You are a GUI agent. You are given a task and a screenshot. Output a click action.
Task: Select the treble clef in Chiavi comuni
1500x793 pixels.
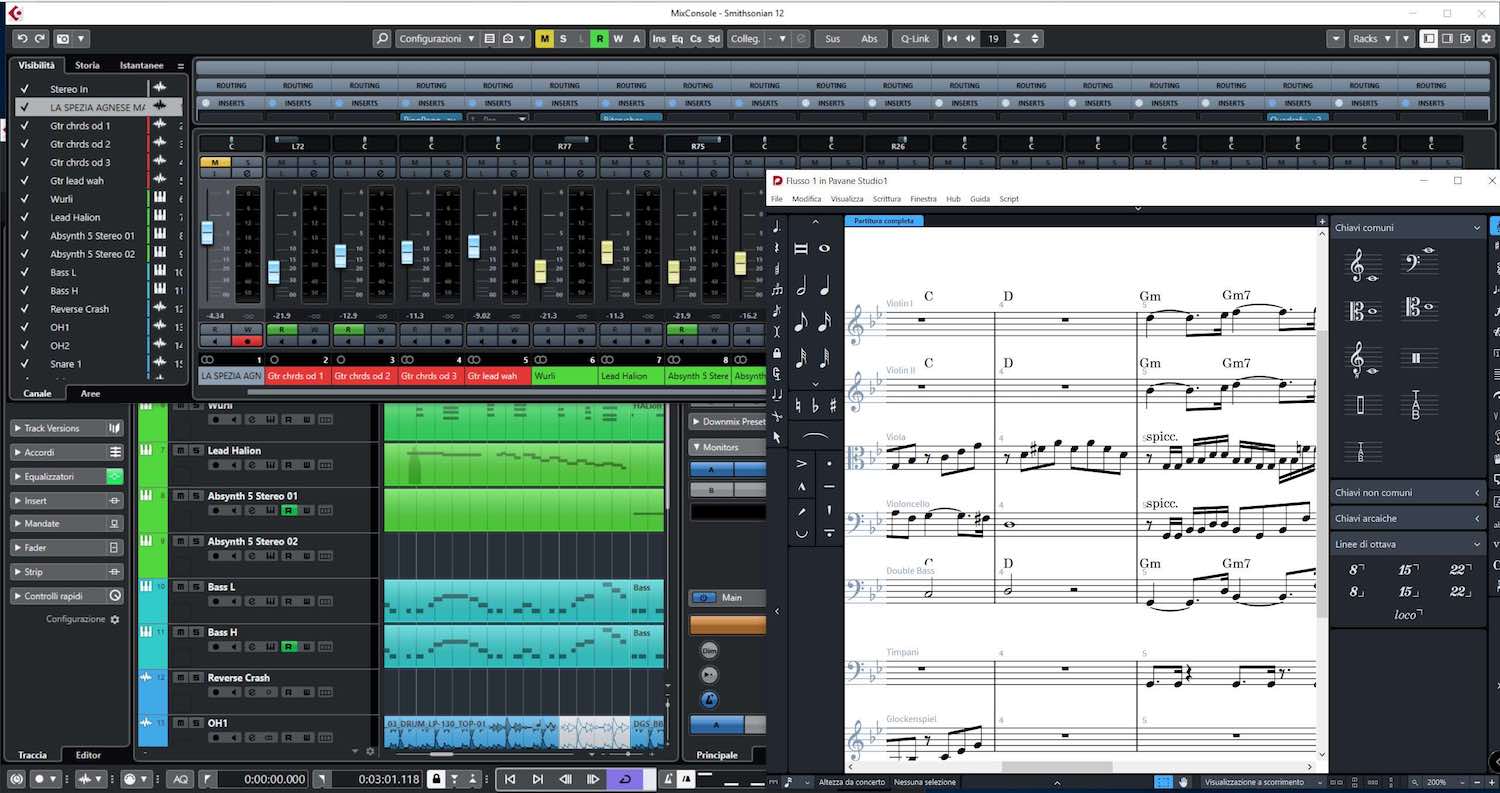1364,265
